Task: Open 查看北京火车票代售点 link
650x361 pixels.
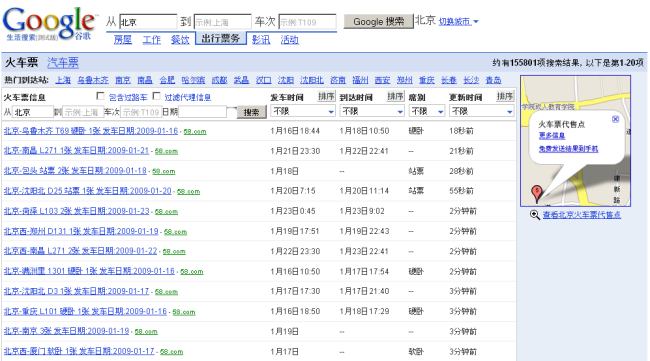Action: [x=582, y=215]
